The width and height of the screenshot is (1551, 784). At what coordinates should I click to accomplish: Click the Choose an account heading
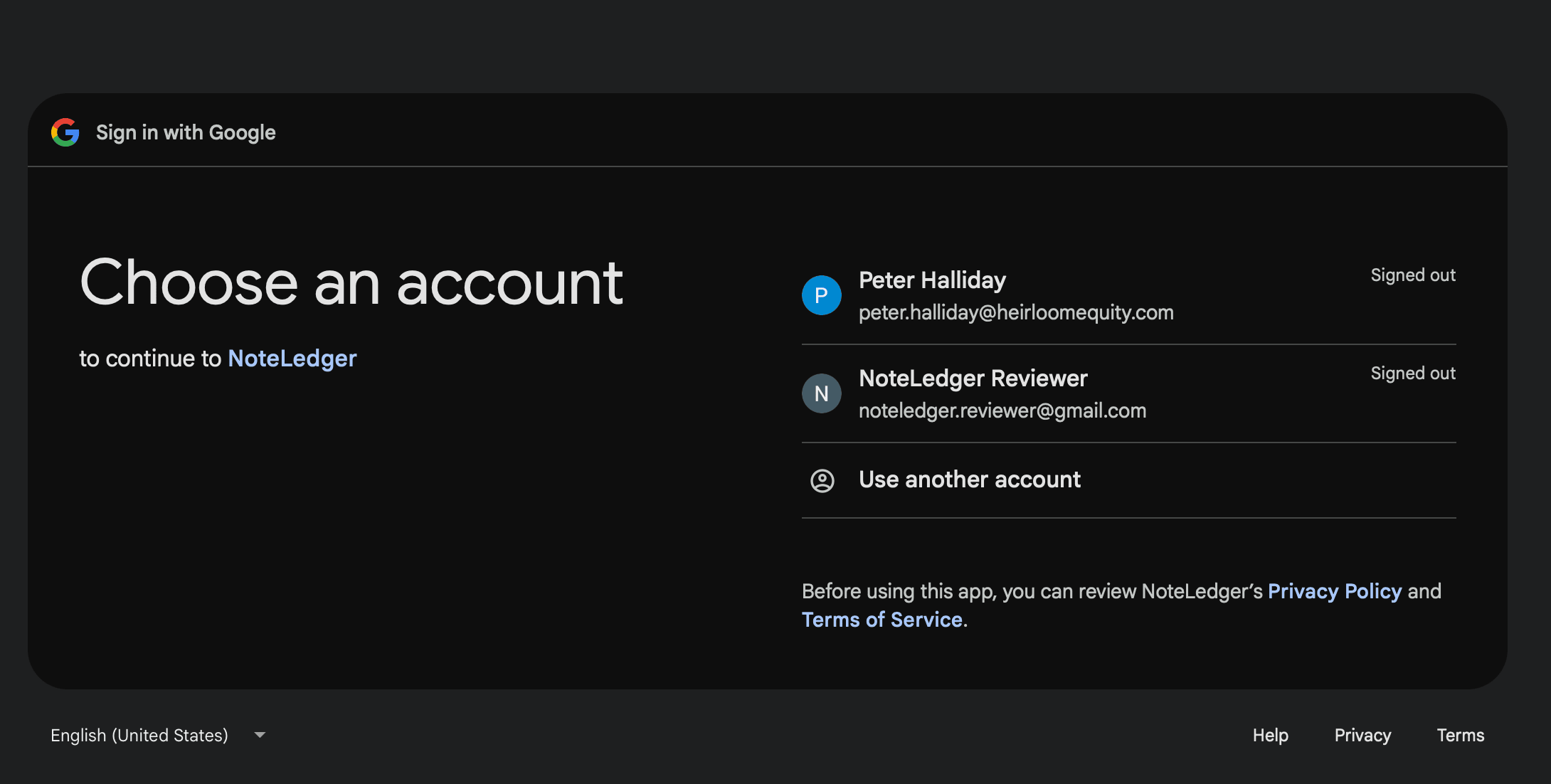(x=351, y=283)
